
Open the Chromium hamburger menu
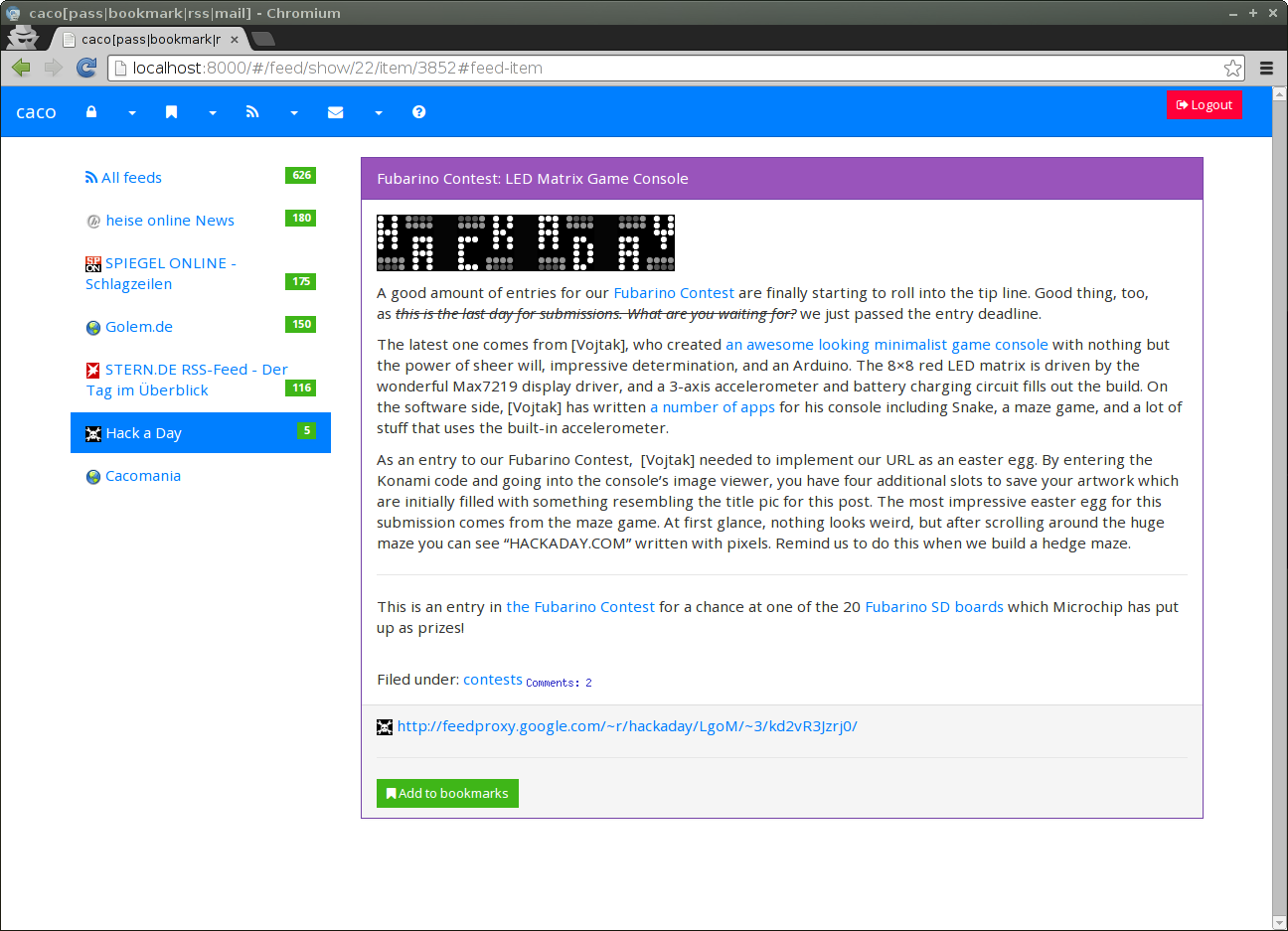1266,68
